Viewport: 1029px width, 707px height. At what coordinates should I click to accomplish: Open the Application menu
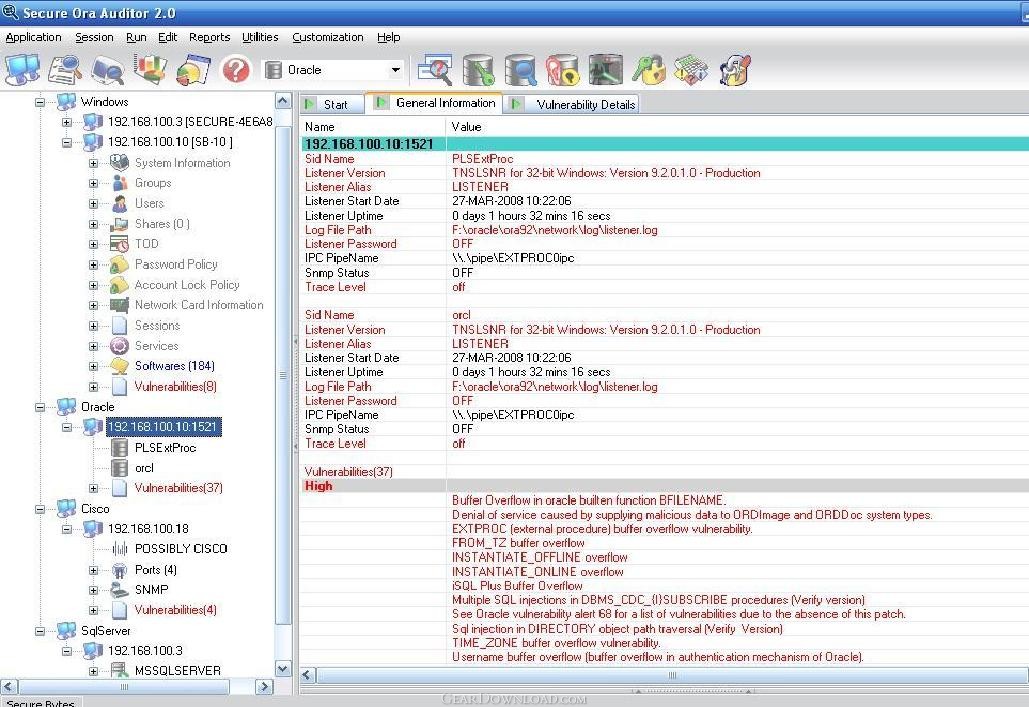tap(33, 37)
